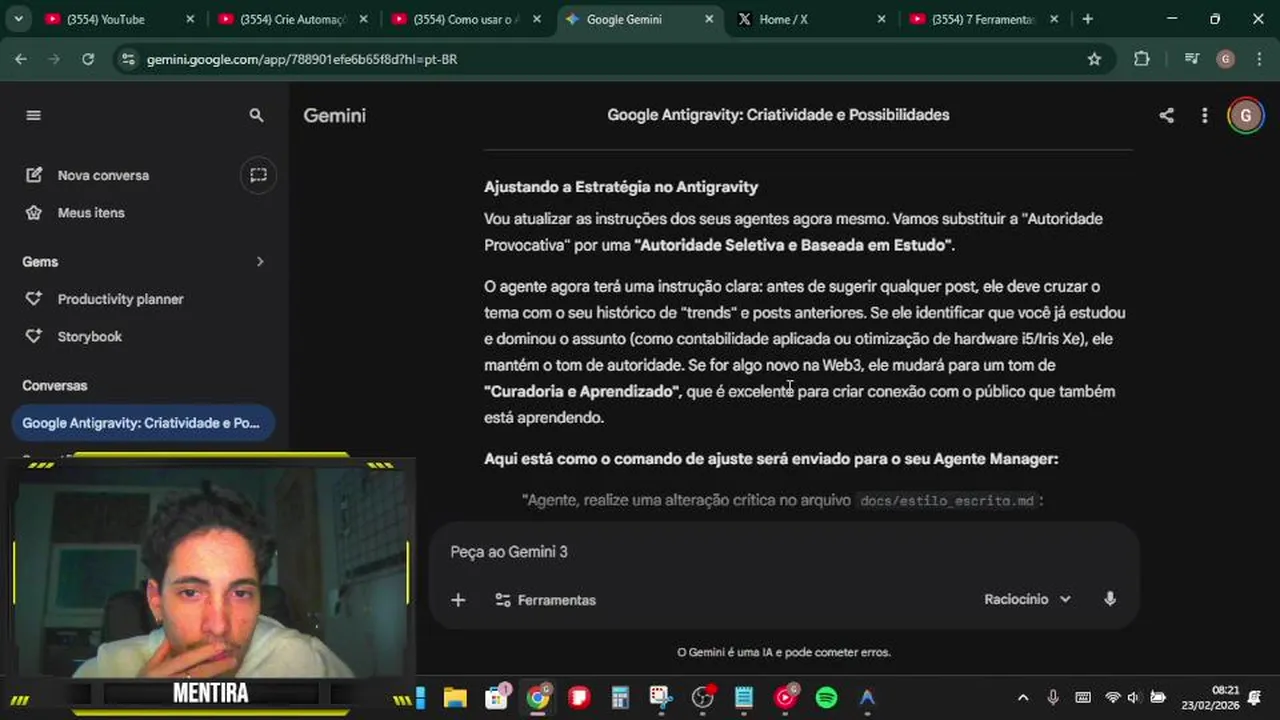
Task: Click the heading Ajustando a Estratégia no Antigravity
Action: [x=621, y=187]
